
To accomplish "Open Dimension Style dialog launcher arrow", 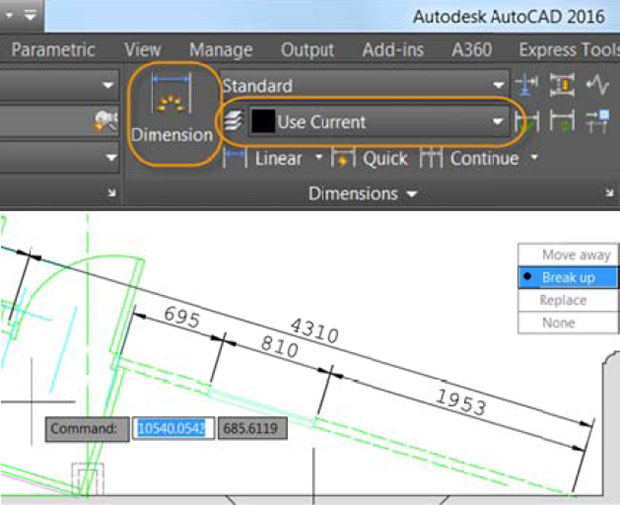I will point(609,193).
